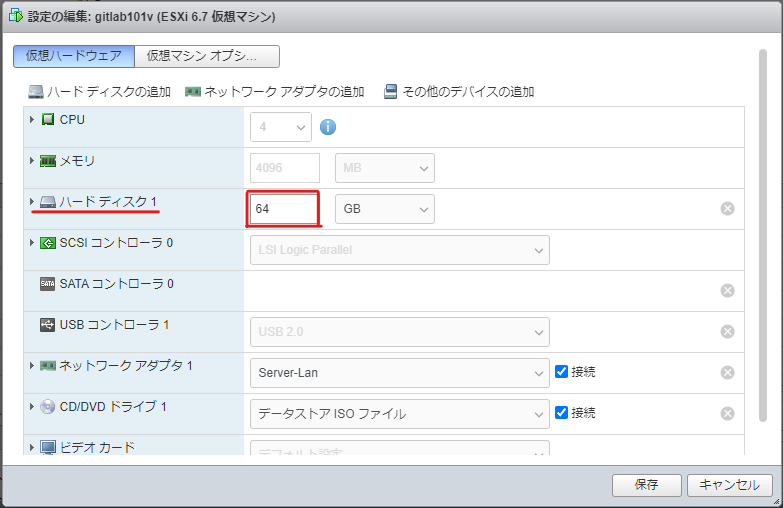This screenshot has width=783, height=508.
Task: Click ネットワーク アダプタの追加 link
Action: pos(284,91)
